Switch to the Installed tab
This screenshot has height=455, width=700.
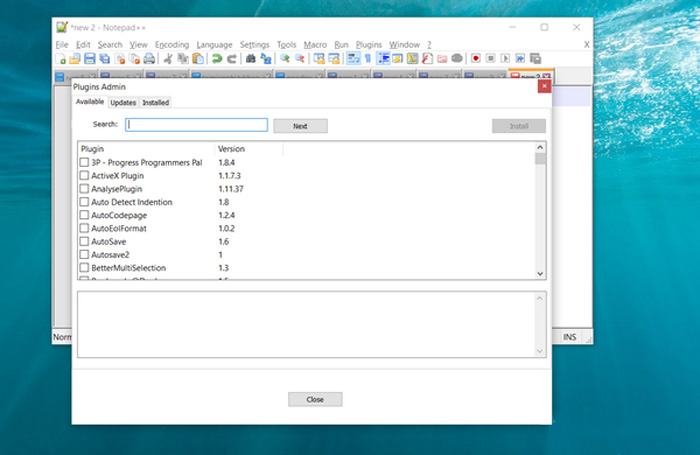click(155, 102)
